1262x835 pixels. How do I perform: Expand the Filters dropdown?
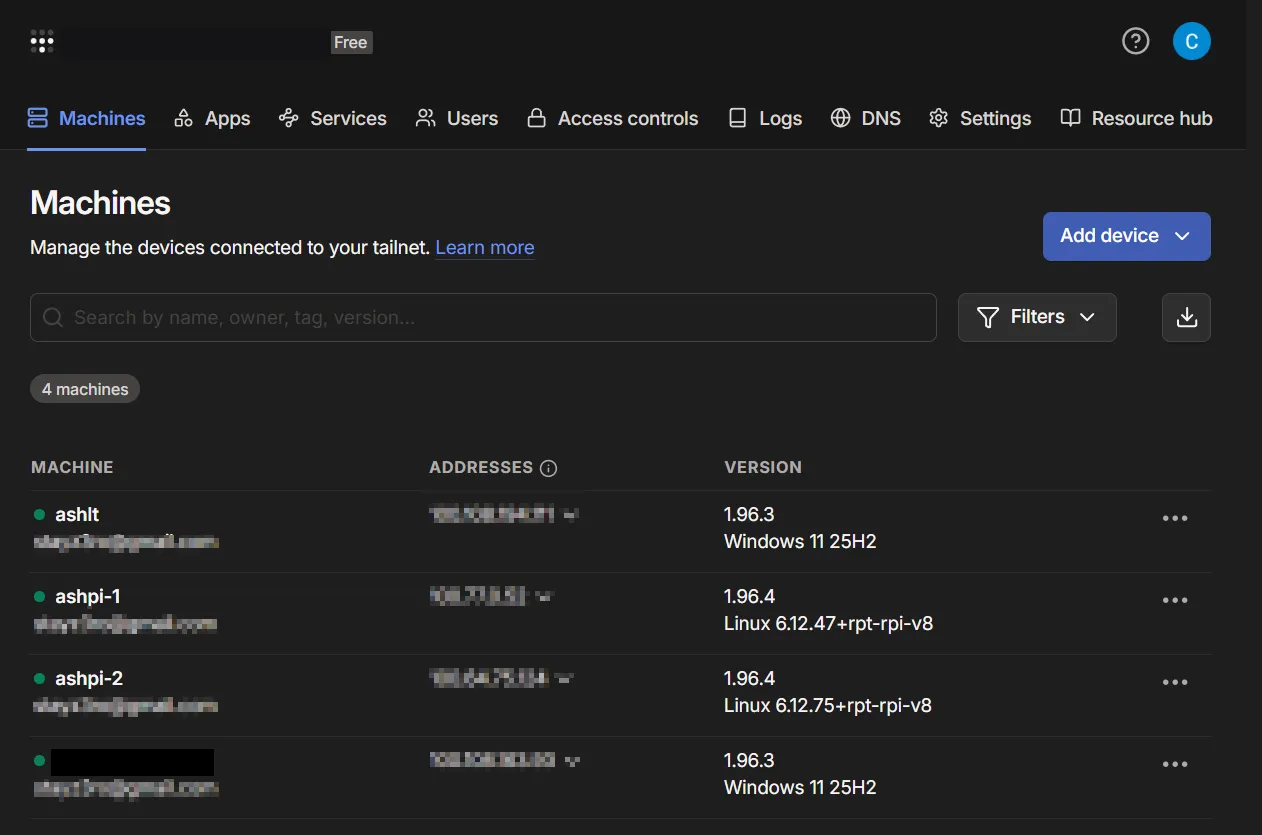[x=1037, y=317]
